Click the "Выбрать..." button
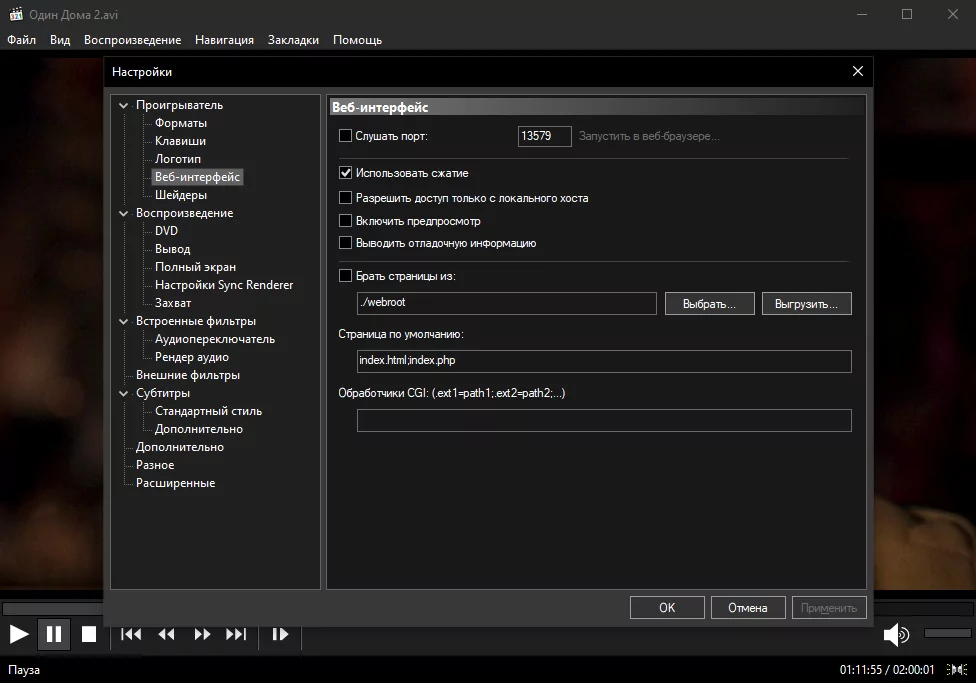The height and width of the screenshot is (683, 976). click(709, 303)
